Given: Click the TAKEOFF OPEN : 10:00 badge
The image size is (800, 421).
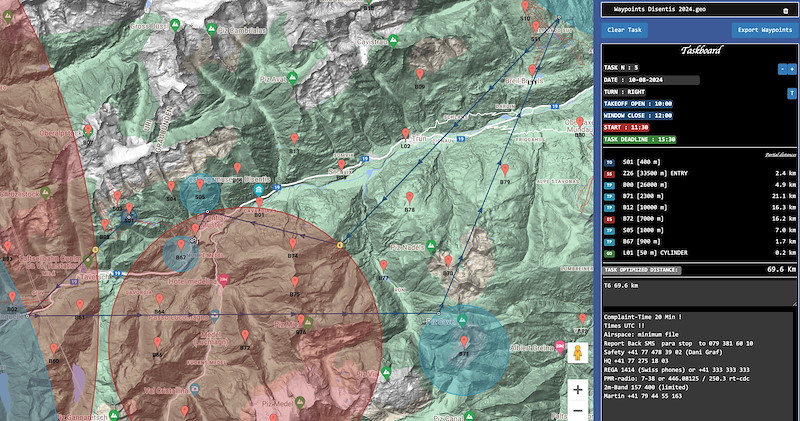Looking at the screenshot, I should coord(638,104).
